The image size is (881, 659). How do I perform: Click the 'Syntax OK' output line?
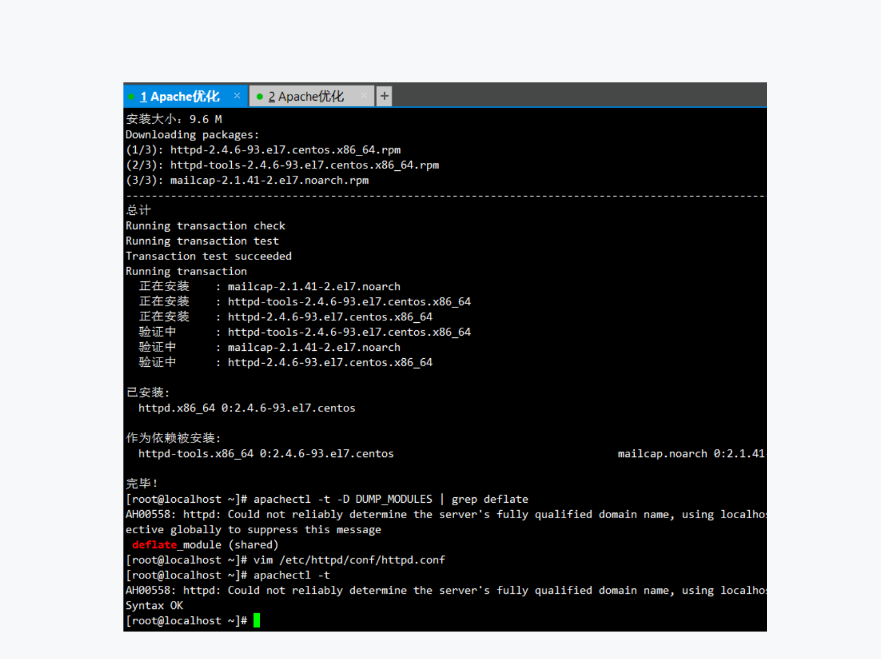[155, 605]
